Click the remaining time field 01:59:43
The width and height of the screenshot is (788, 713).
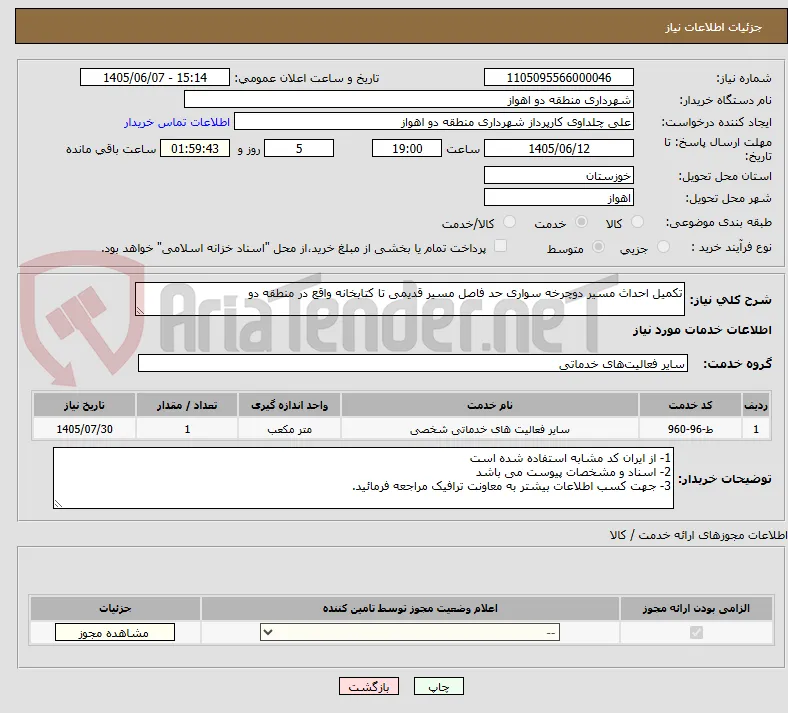[195, 148]
